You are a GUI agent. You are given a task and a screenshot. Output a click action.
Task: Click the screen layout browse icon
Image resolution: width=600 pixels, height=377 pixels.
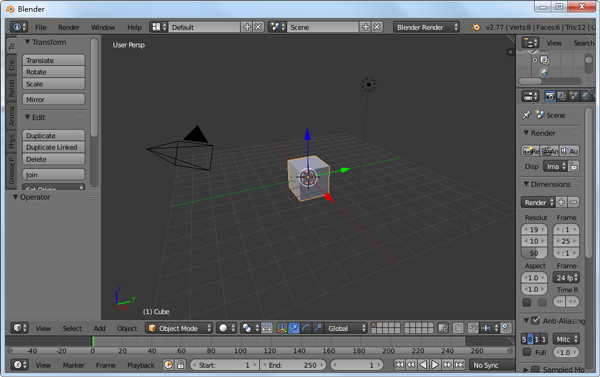tap(159, 27)
